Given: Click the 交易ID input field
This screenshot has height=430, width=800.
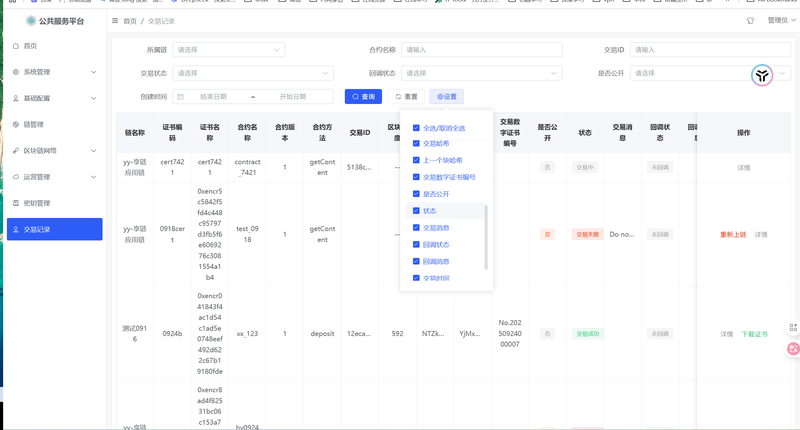Looking at the screenshot, I should [x=709, y=49].
